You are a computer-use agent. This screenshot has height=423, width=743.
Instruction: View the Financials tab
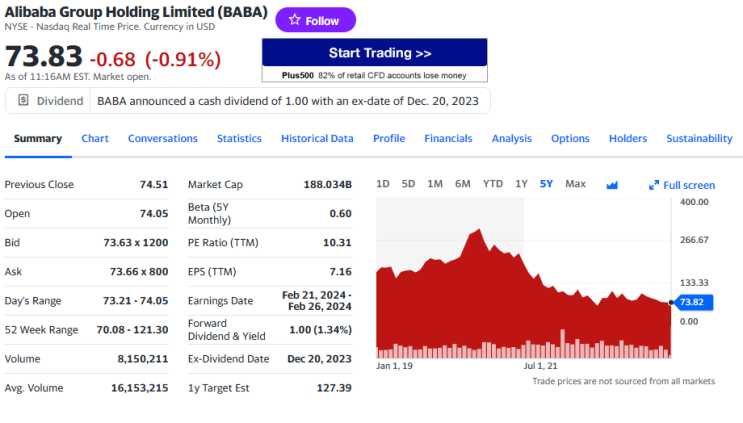click(x=448, y=139)
